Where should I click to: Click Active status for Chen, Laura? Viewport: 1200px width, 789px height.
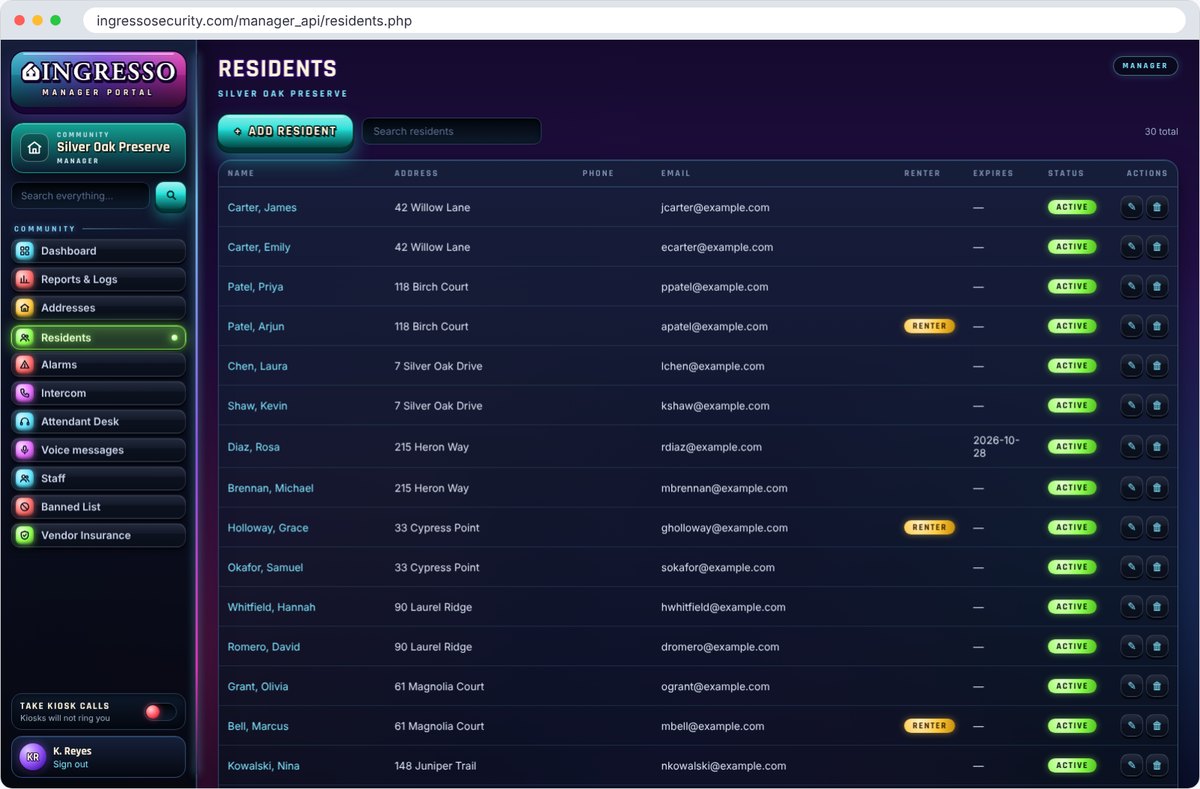(x=1072, y=366)
